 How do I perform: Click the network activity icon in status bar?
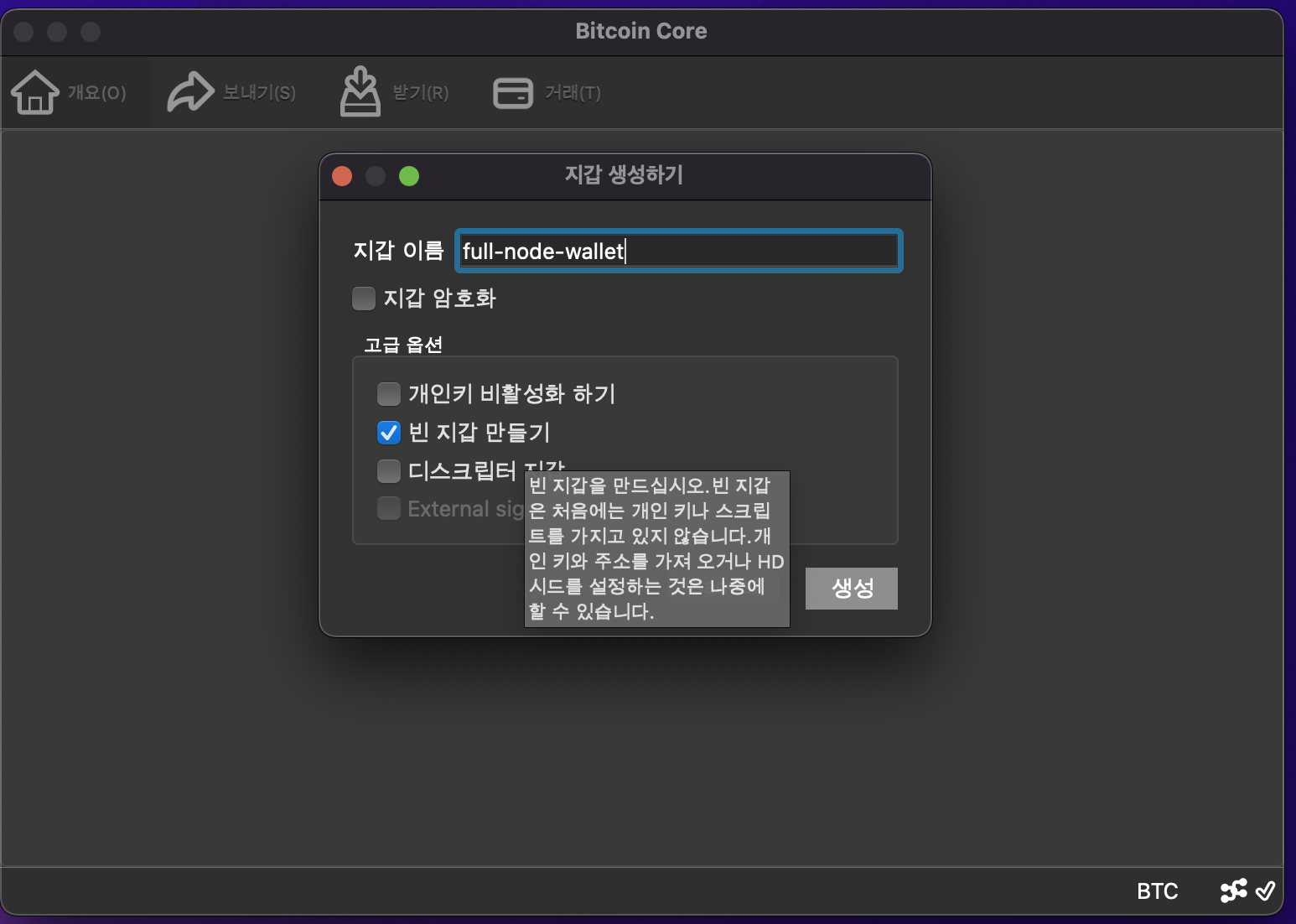[x=1234, y=890]
